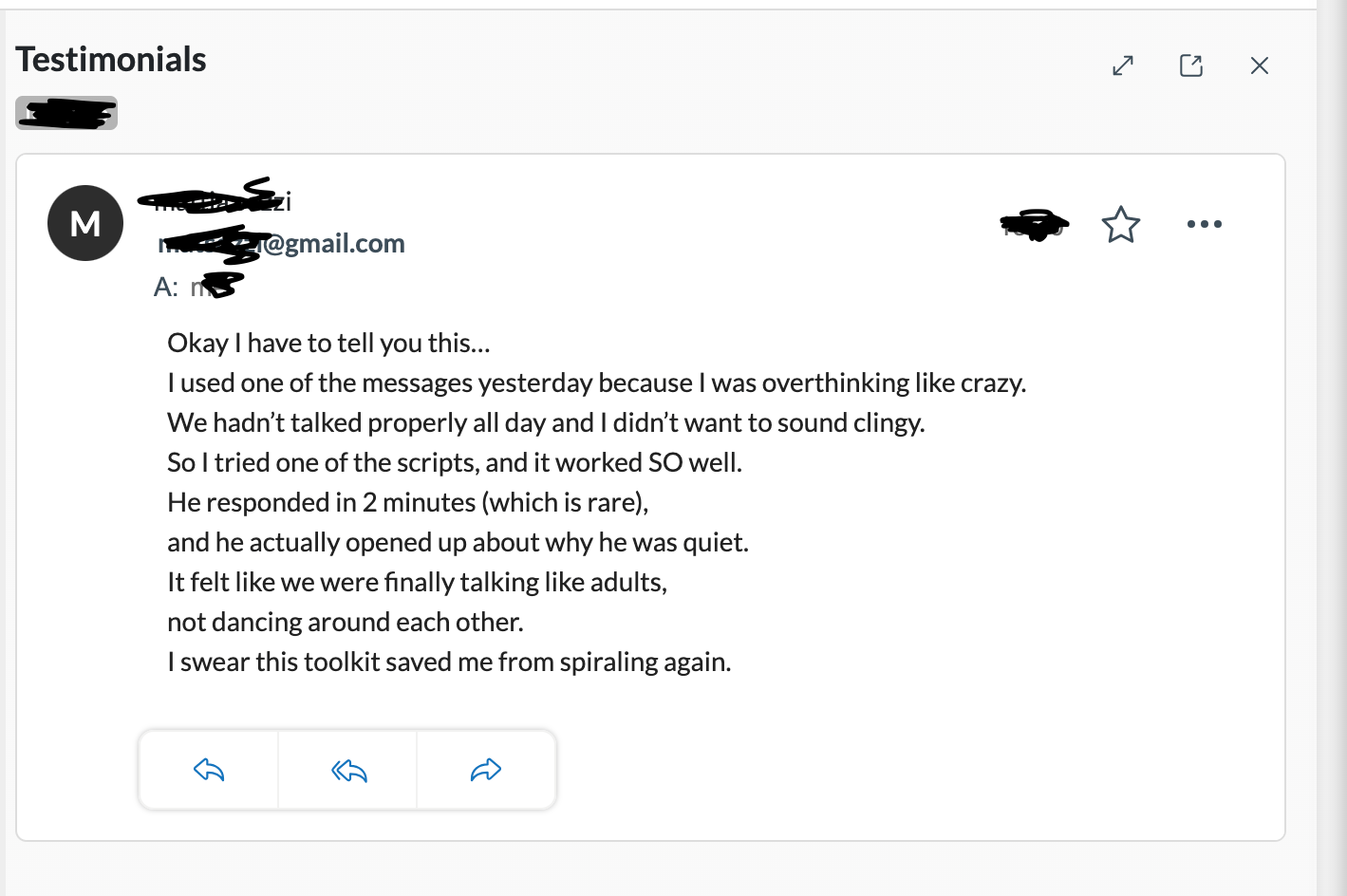Click the vertical scrollbar on the right edge

[1331, 448]
